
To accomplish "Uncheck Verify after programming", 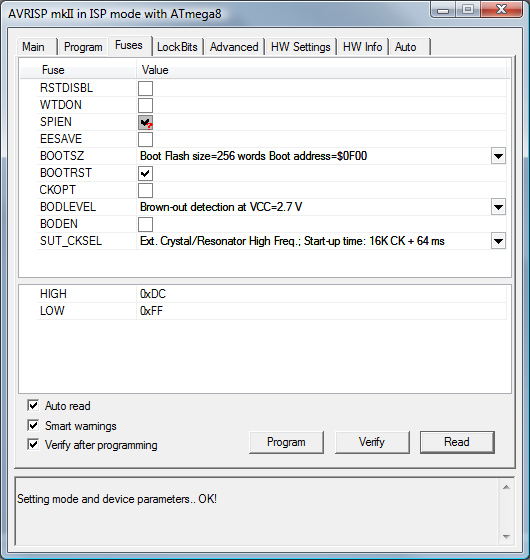I will [33, 445].
